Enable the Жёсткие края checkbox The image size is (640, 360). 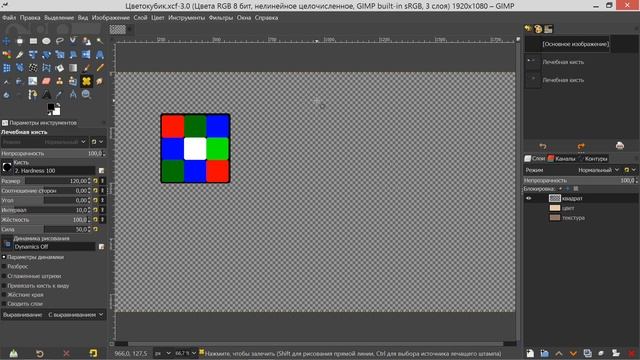coord(4,295)
